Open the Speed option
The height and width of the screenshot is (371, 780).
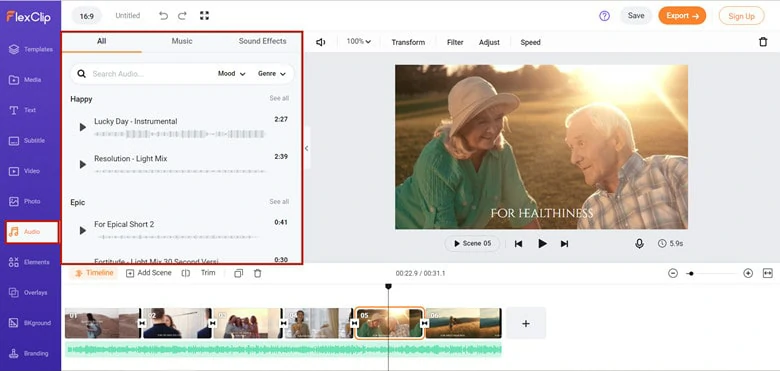[x=530, y=42]
